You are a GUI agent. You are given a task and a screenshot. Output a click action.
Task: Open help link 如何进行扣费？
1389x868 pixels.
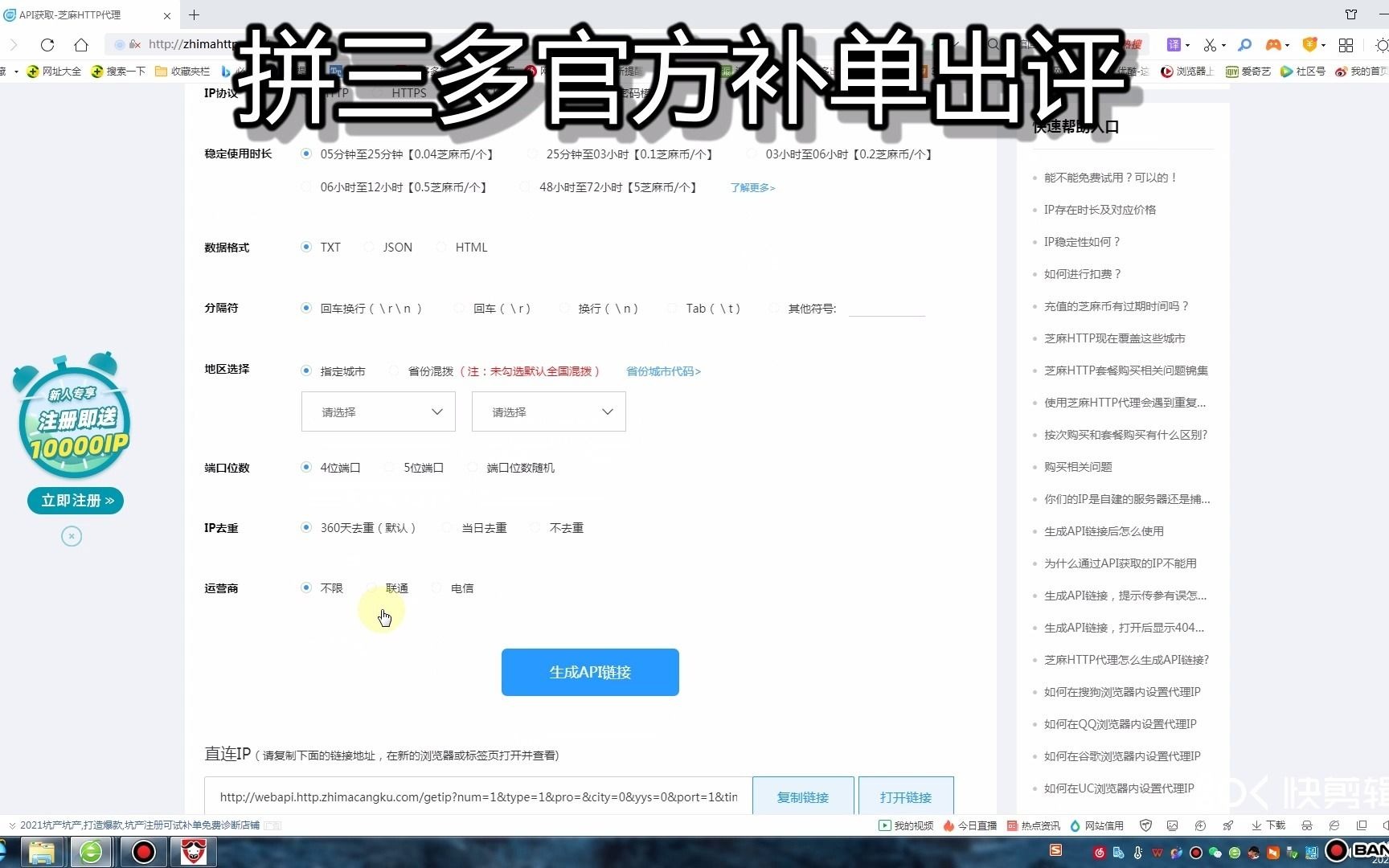pos(1082,274)
